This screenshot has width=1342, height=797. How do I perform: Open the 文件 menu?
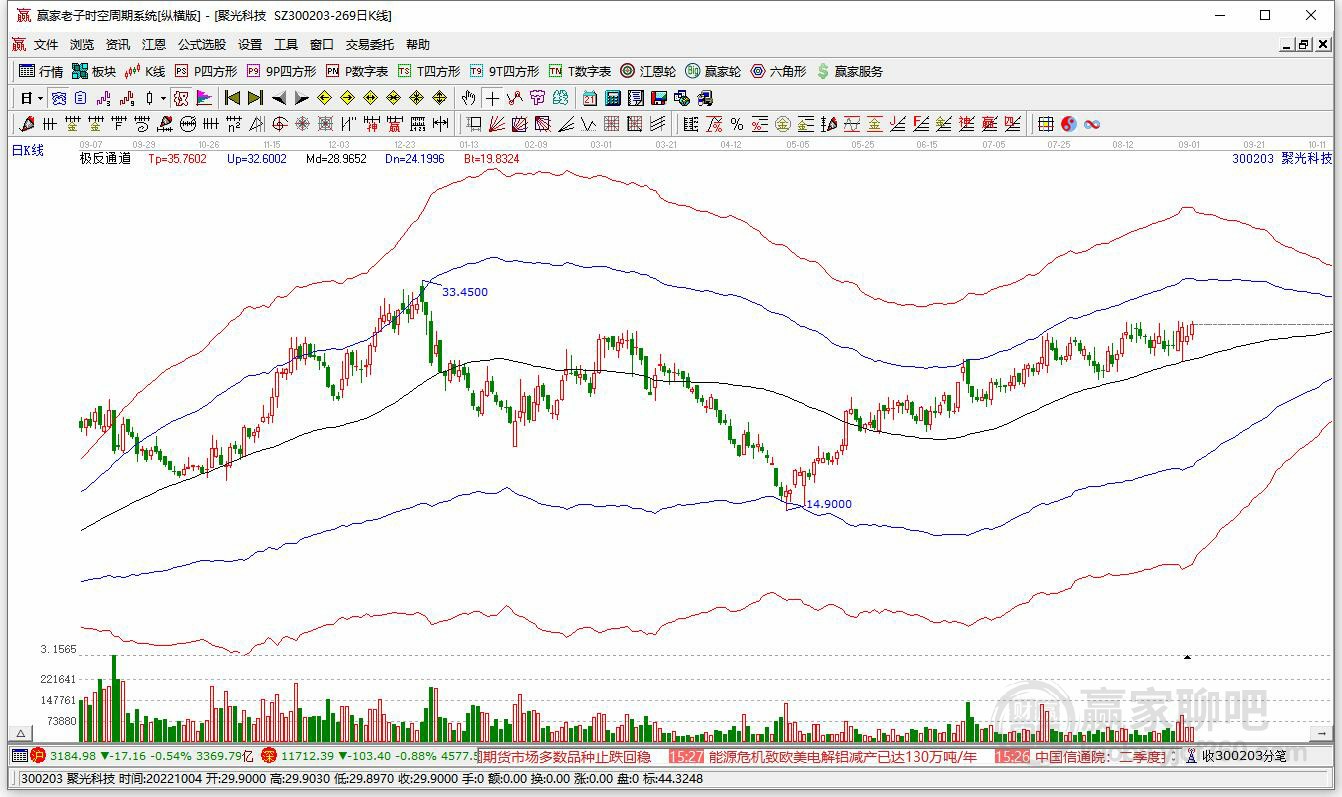[x=46, y=45]
